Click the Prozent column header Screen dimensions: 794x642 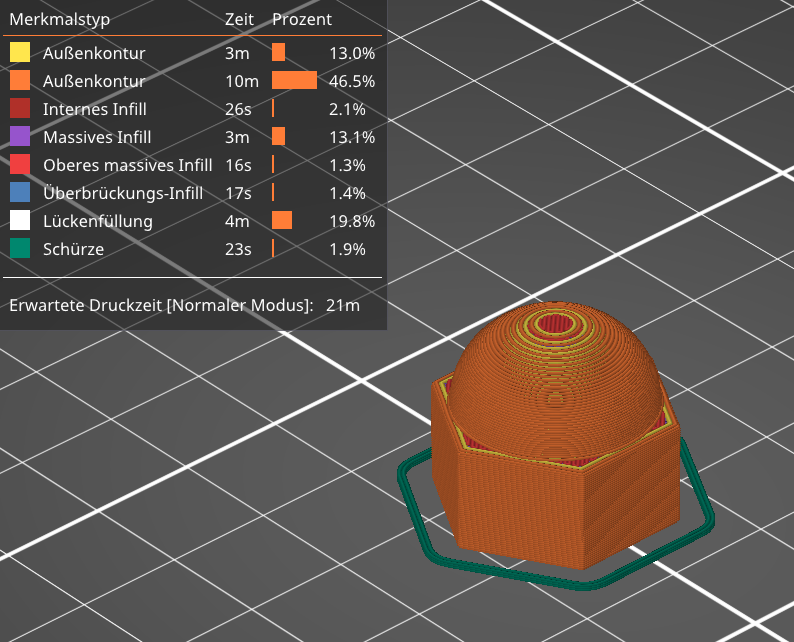tap(302, 19)
